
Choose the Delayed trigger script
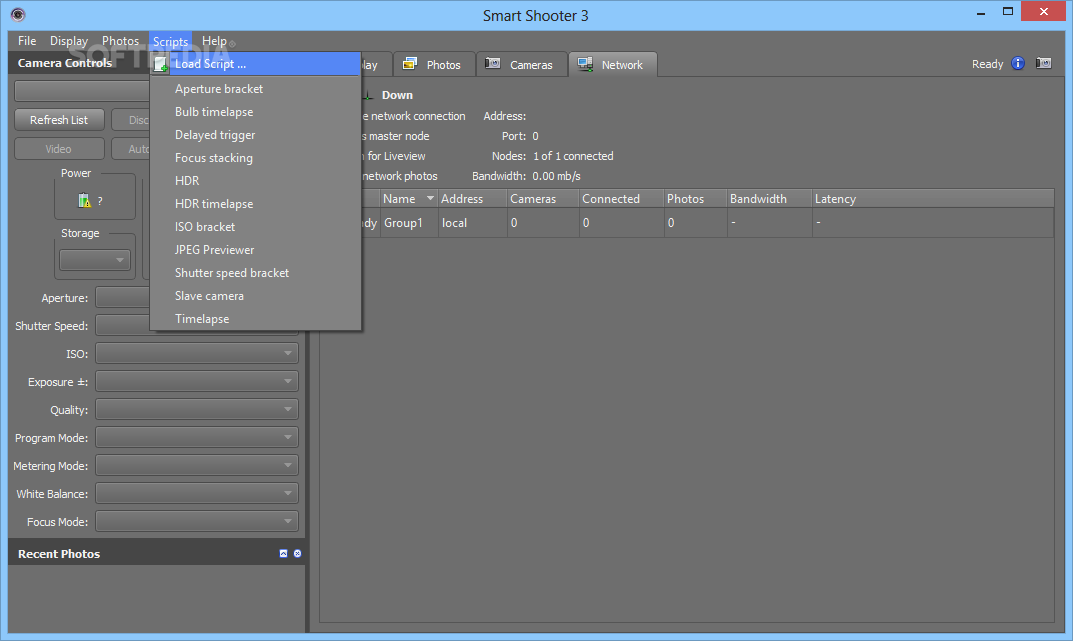pyautogui.click(x=255, y=135)
